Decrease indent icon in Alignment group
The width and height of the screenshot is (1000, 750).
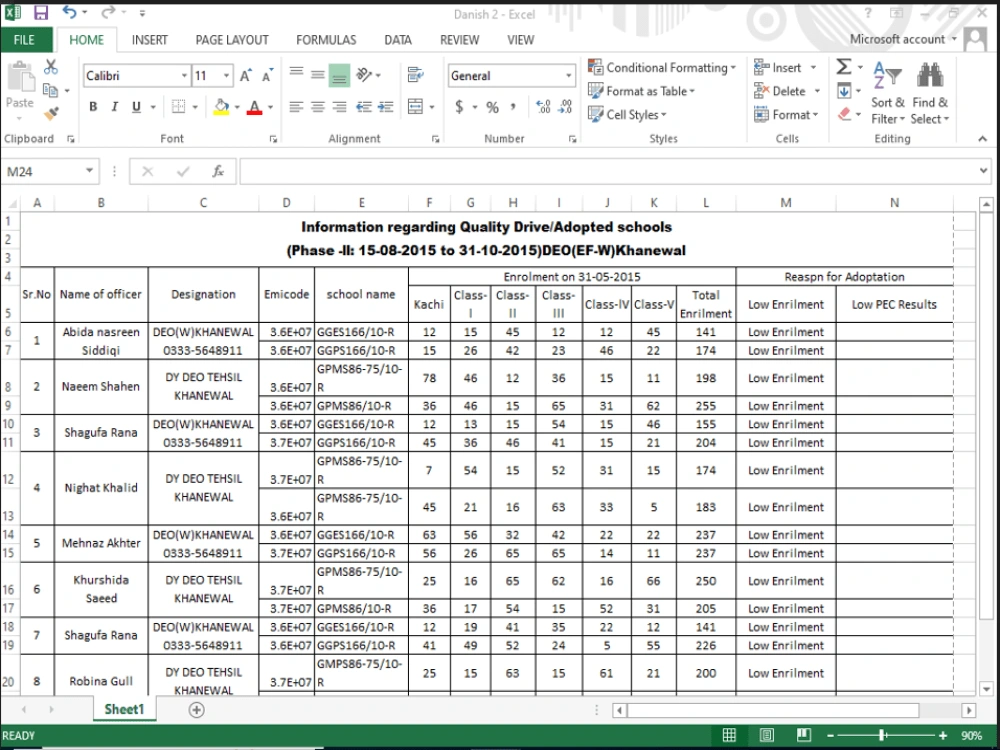point(364,107)
